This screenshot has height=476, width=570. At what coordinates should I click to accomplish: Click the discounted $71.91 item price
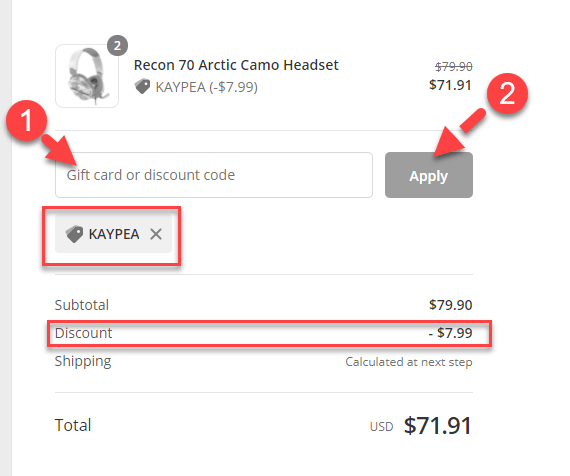tap(450, 85)
